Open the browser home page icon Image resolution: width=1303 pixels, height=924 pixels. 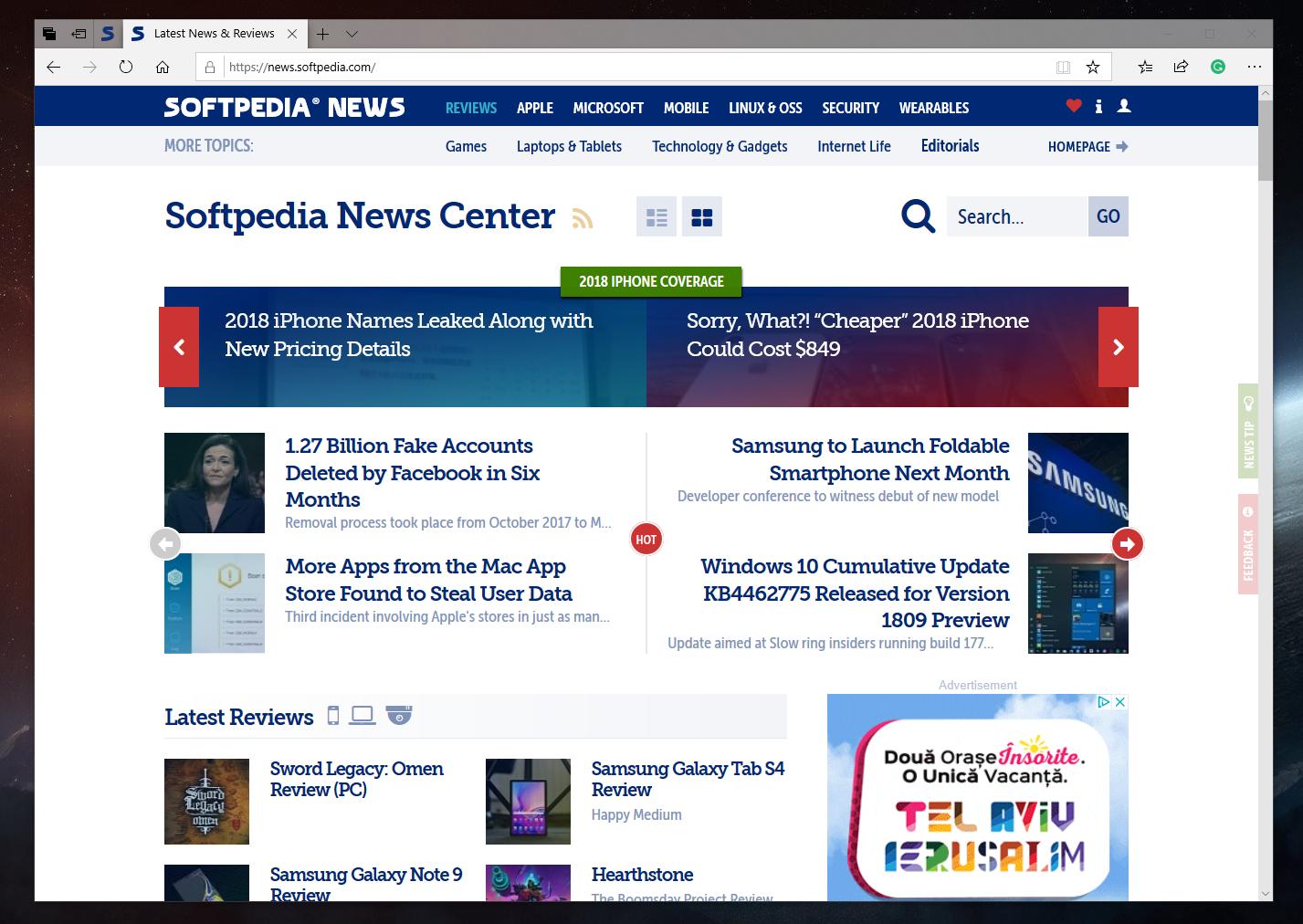[163, 67]
